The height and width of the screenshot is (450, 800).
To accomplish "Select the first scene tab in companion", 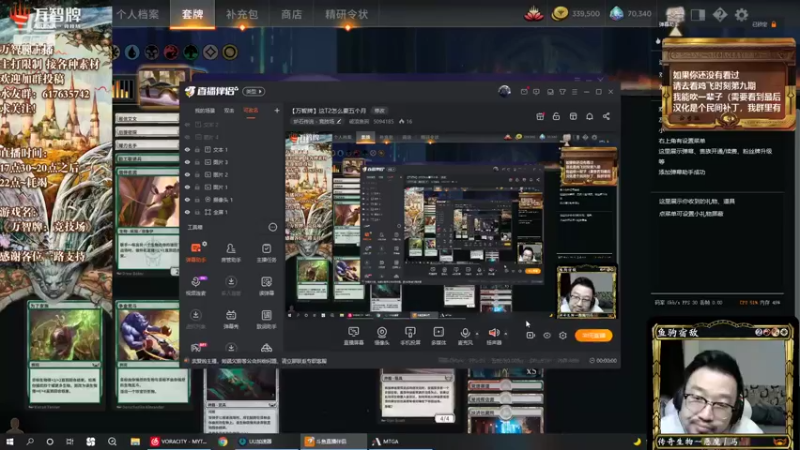I will 205,110.
